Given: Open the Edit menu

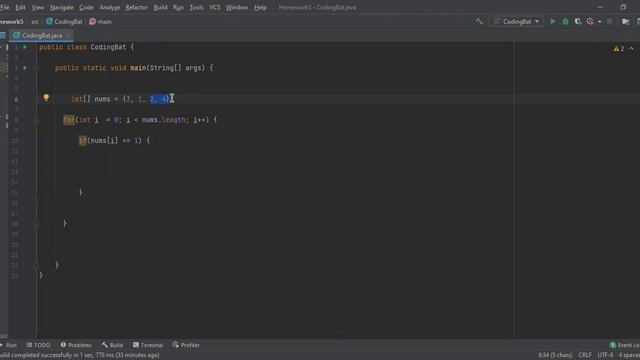Looking at the screenshot, I should pyautogui.click(x=20, y=7).
